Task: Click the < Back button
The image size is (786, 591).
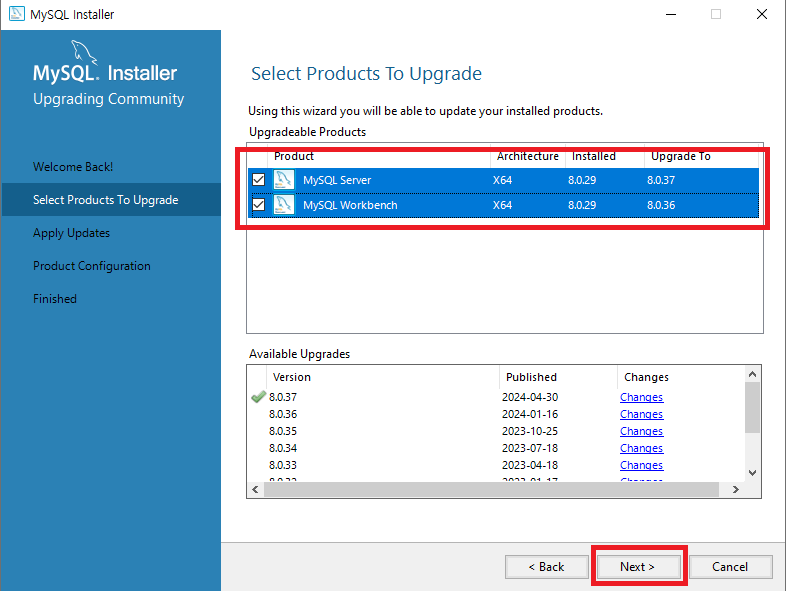Action: (546, 567)
